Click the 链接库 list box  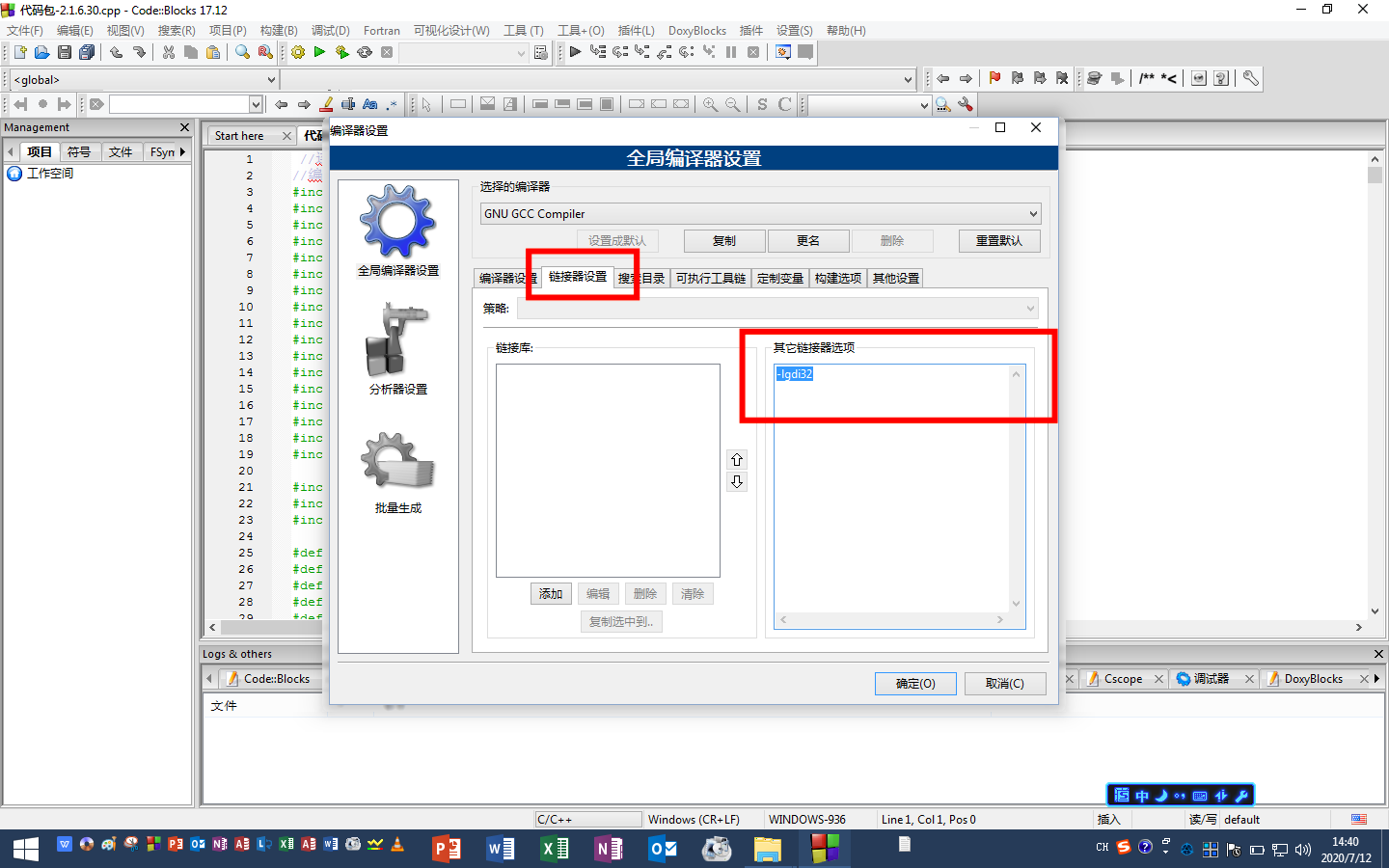pyautogui.click(x=608, y=471)
